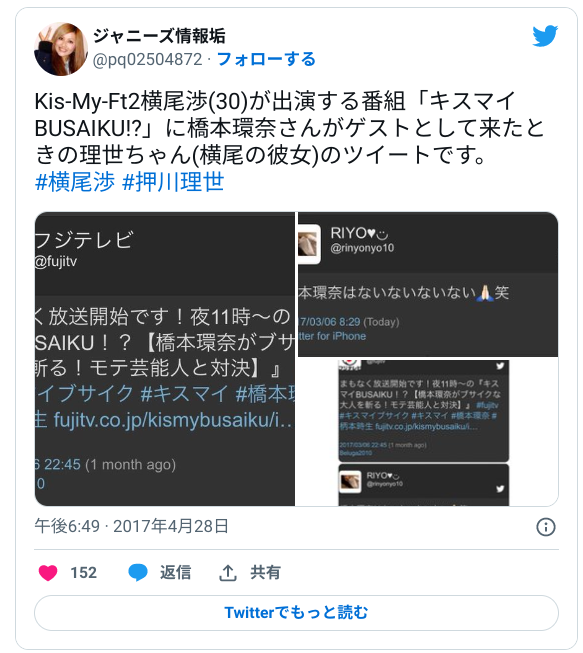Screen dimensions: 583x653
Task: Click the ジャニーズ情報垢 account name
Action: tap(159, 36)
